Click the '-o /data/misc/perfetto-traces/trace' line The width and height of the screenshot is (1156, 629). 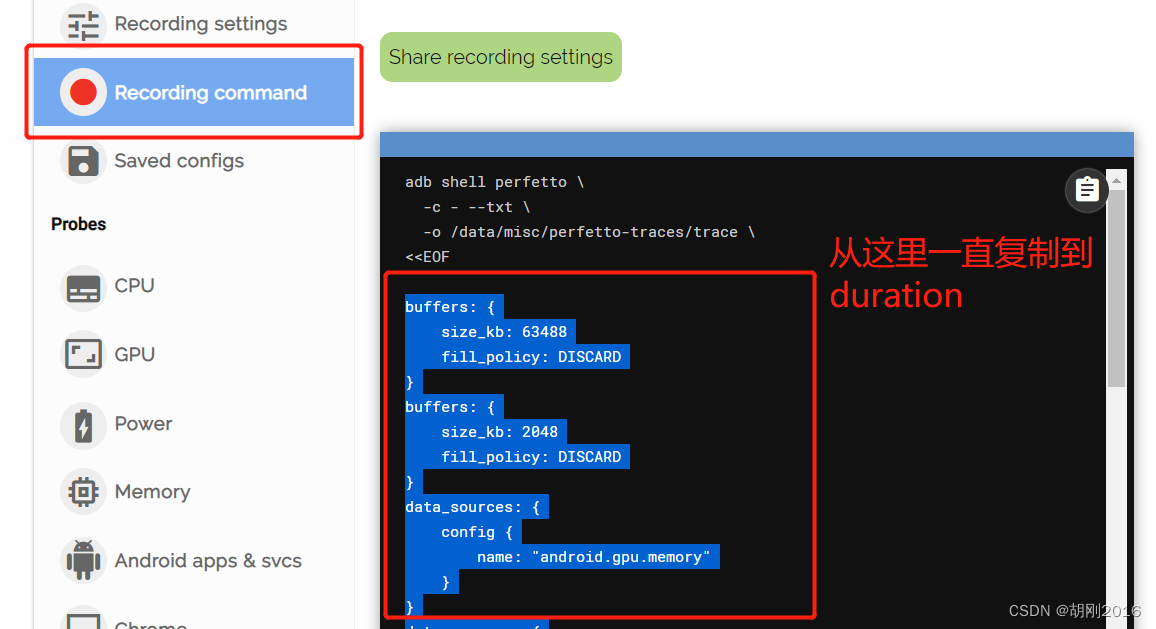click(x=589, y=232)
